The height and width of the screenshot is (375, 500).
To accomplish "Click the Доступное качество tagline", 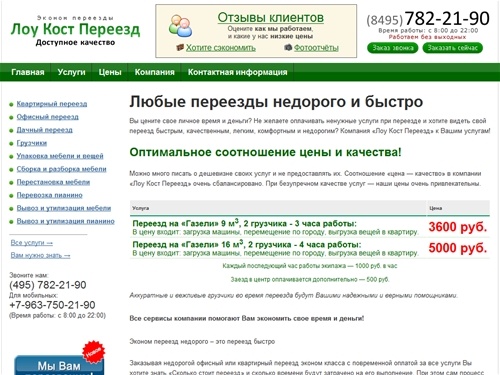I will 75,42.
